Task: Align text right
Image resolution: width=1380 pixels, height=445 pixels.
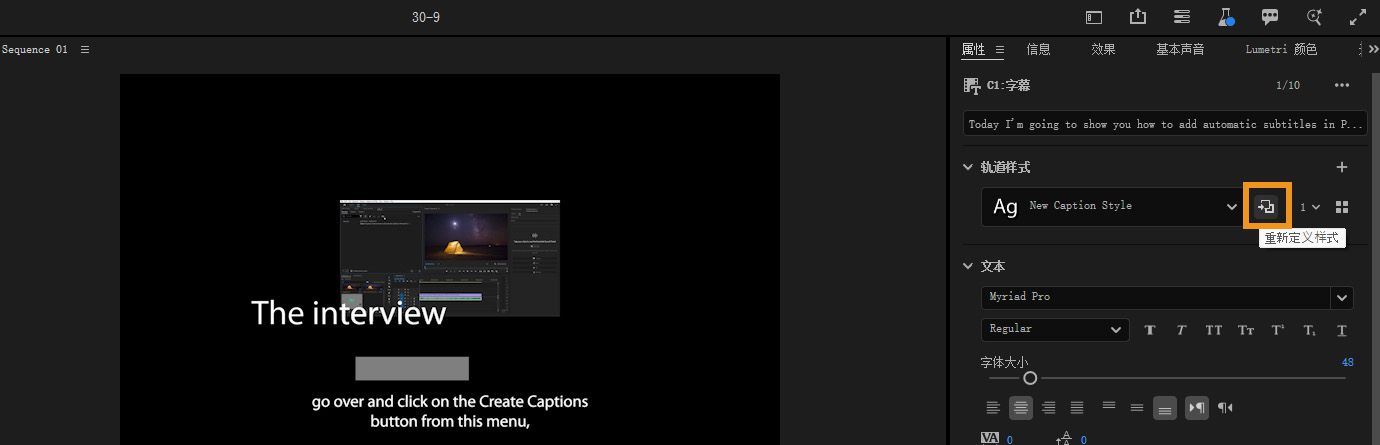Action: coord(1049,407)
